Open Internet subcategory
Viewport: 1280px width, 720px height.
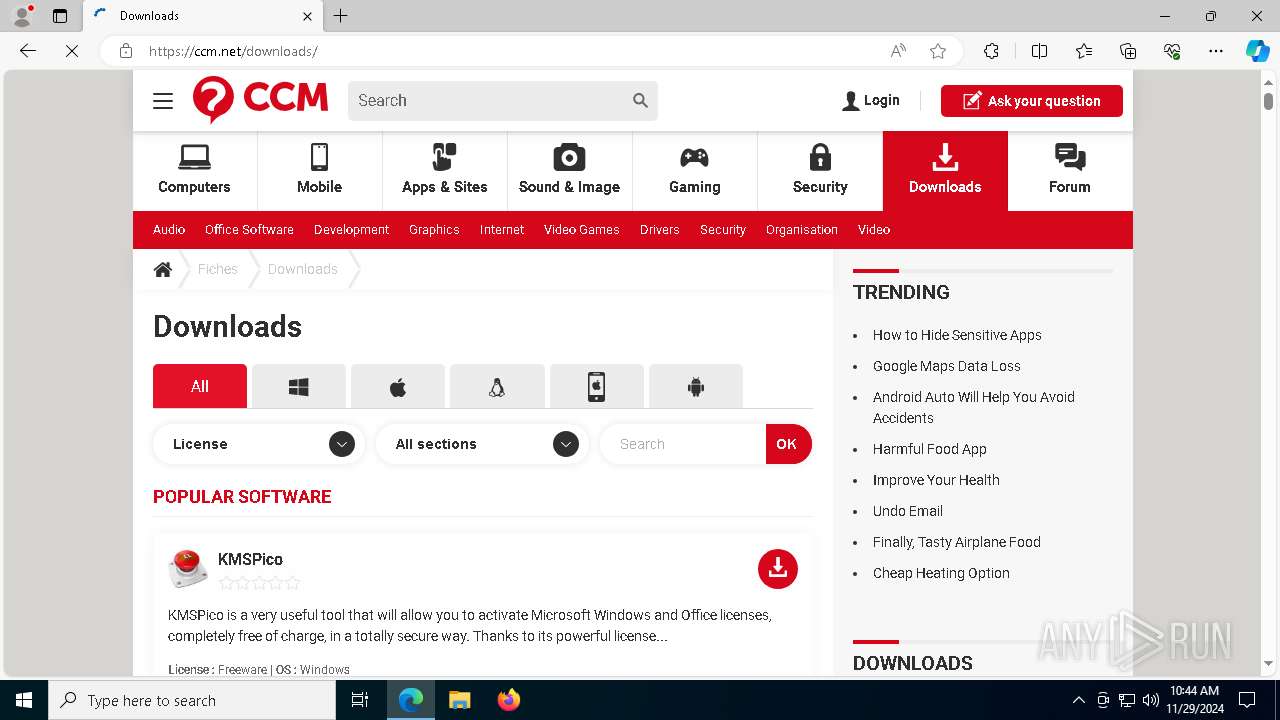pos(502,230)
